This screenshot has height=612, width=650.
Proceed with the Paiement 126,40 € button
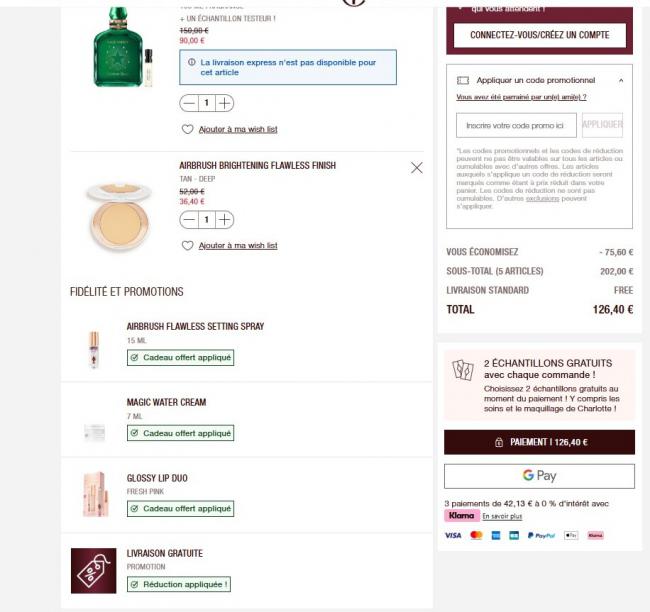point(539,442)
